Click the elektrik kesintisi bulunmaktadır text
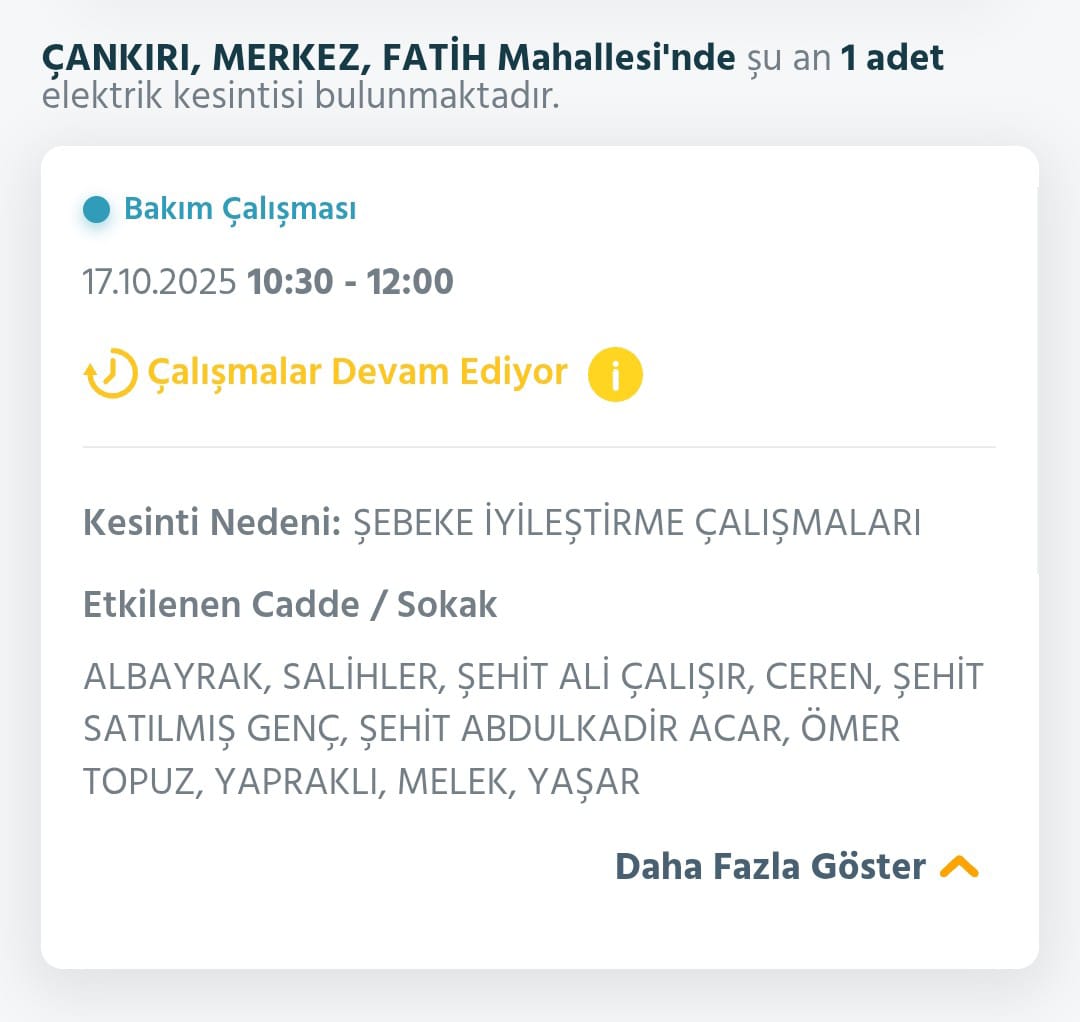1080x1022 pixels. coord(300,98)
